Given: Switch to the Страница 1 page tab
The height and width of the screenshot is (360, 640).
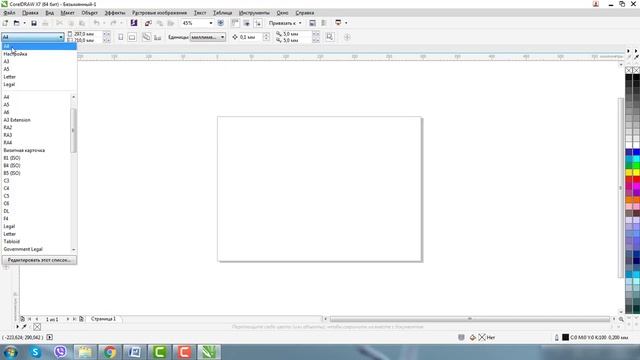Looking at the screenshot, I should (103, 319).
